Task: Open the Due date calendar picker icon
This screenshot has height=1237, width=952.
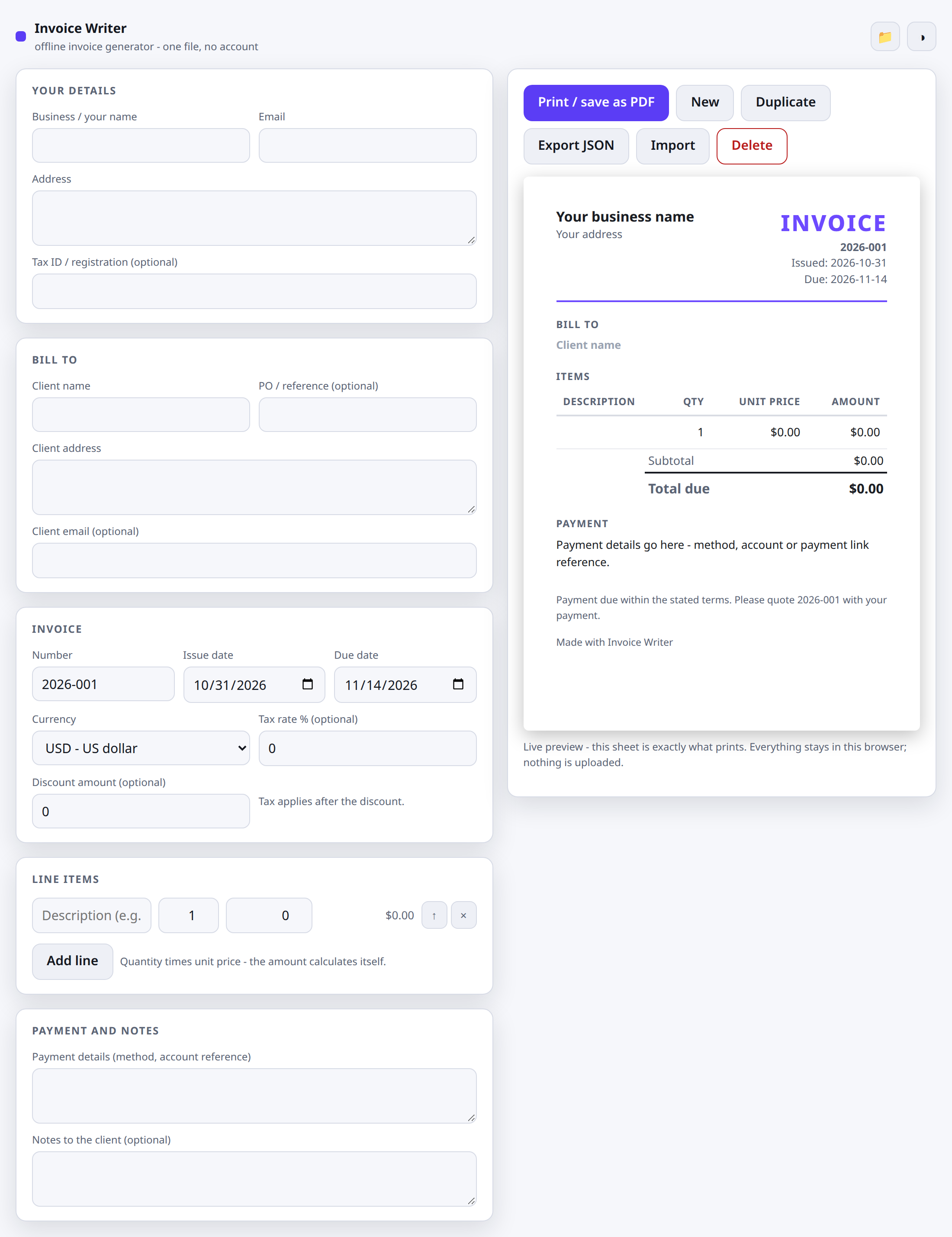Action: coord(458,684)
